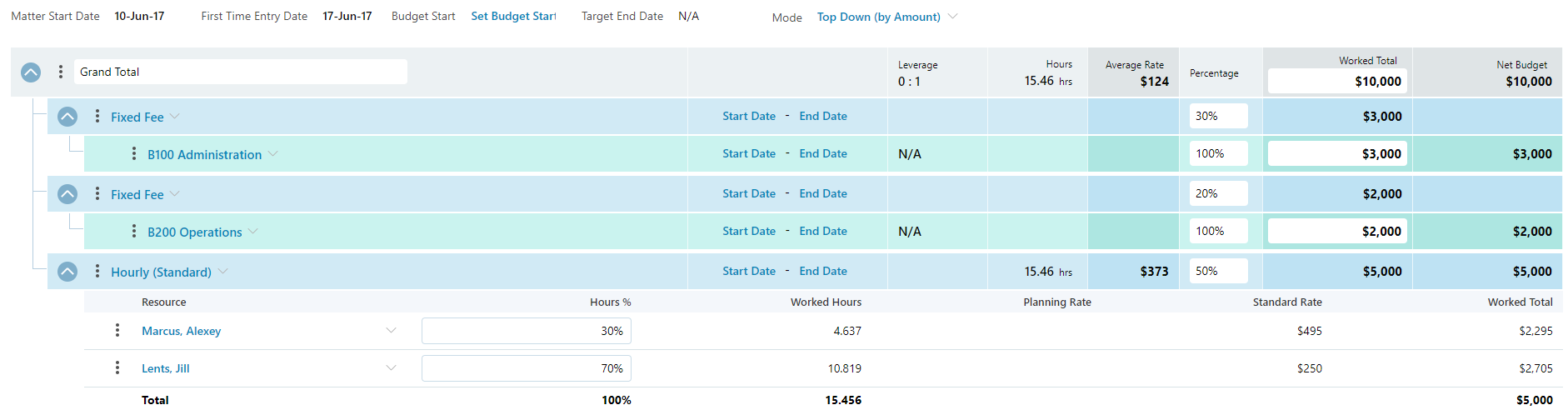Click the Set Budget Start link

(513, 17)
